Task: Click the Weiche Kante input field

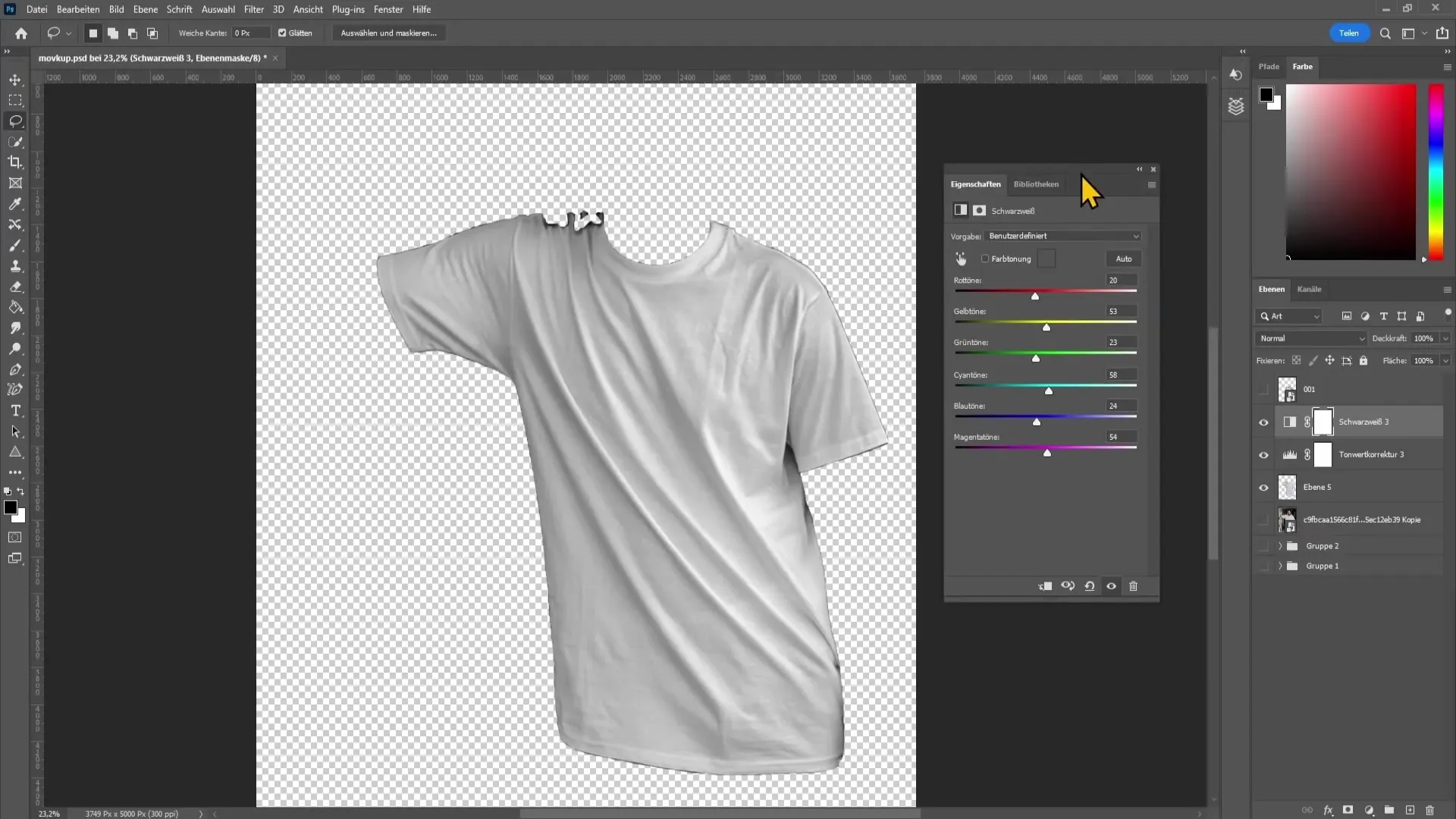Action: click(250, 33)
